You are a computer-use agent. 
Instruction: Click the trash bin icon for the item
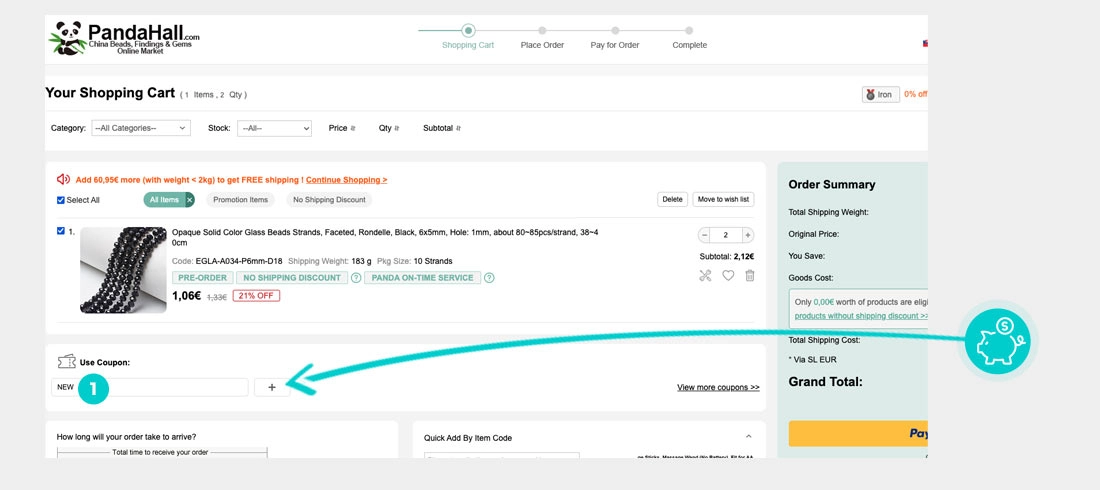pos(750,276)
